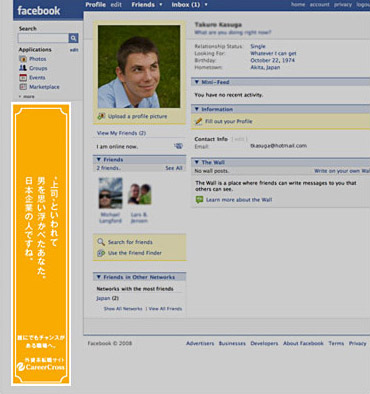Click Takuro Kasuga profile name
Screen dimensions: 370x394
point(218,25)
